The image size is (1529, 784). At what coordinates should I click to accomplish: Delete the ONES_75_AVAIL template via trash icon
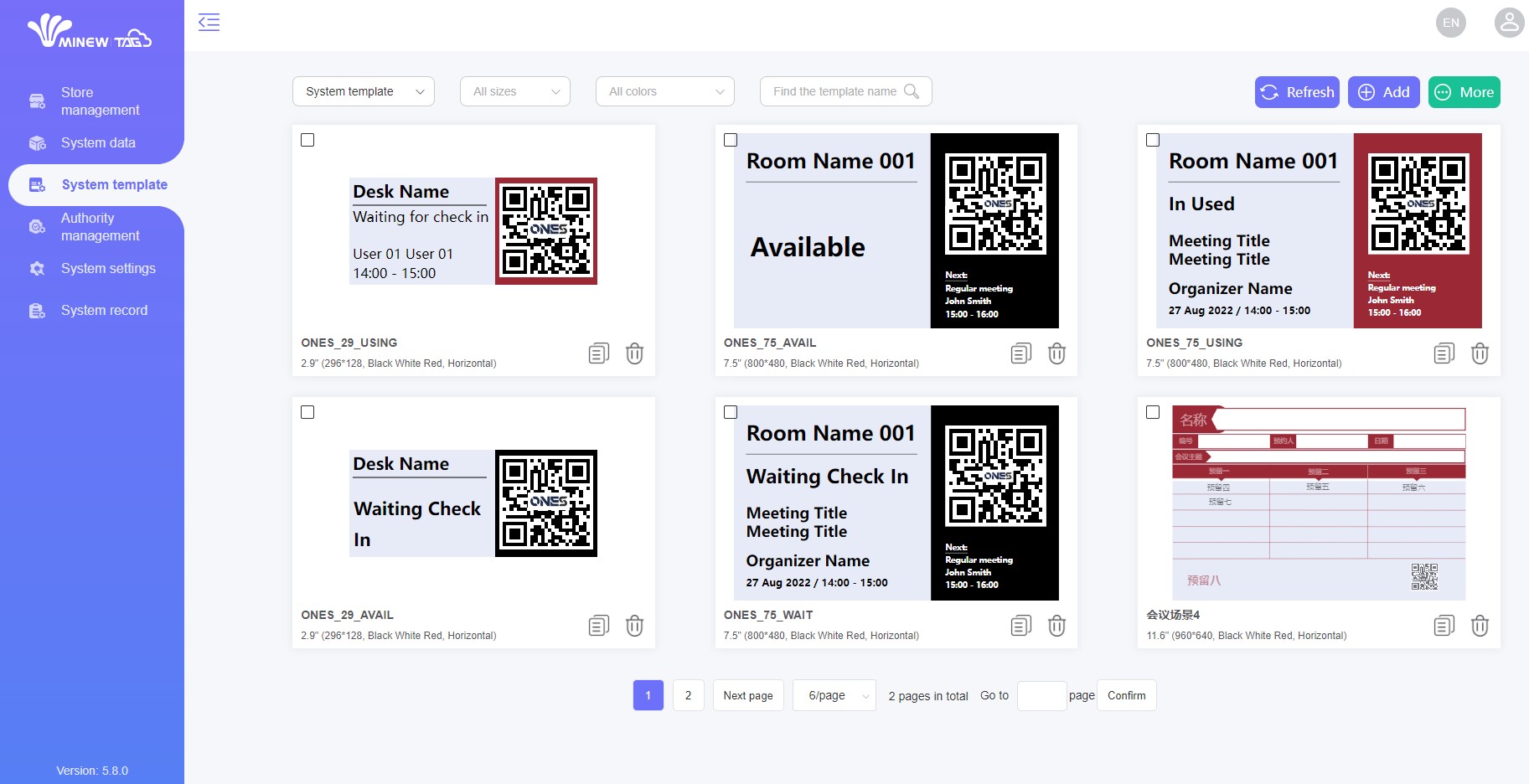tap(1056, 353)
